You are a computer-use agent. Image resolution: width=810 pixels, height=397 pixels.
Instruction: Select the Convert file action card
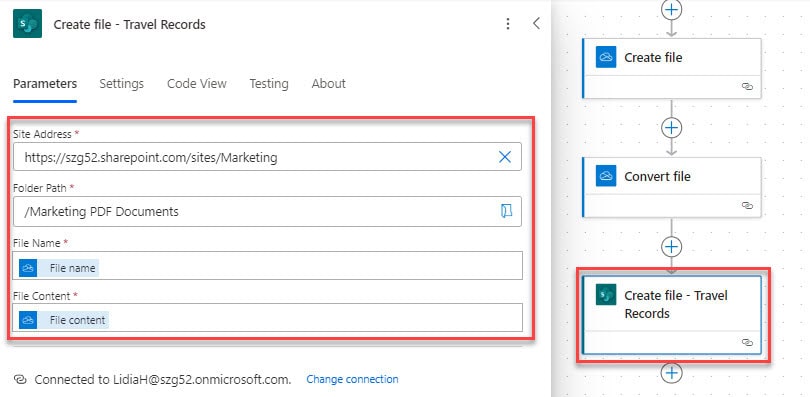click(x=672, y=187)
